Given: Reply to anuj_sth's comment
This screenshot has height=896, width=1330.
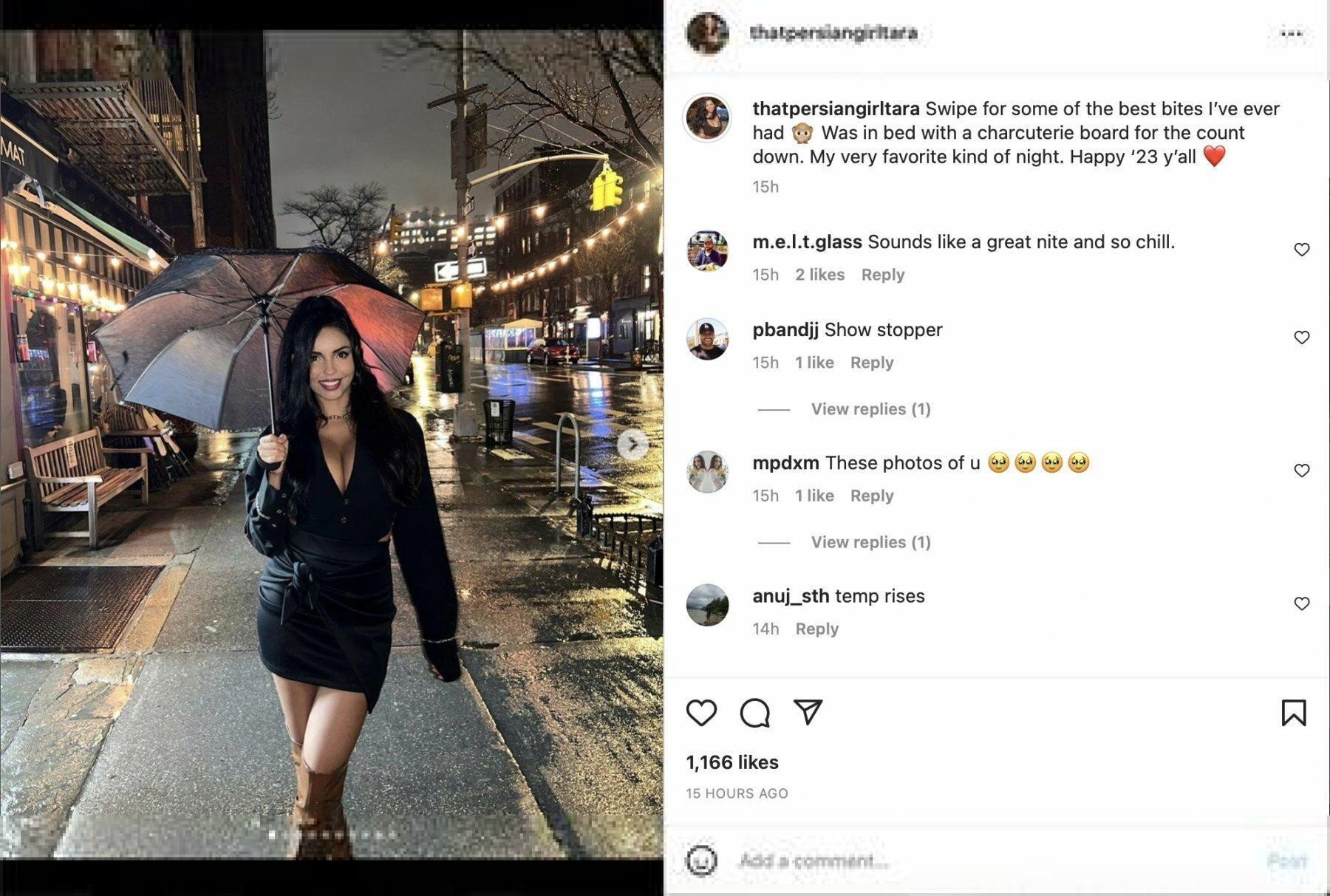Looking at the screenshot, I should (816, 629).
